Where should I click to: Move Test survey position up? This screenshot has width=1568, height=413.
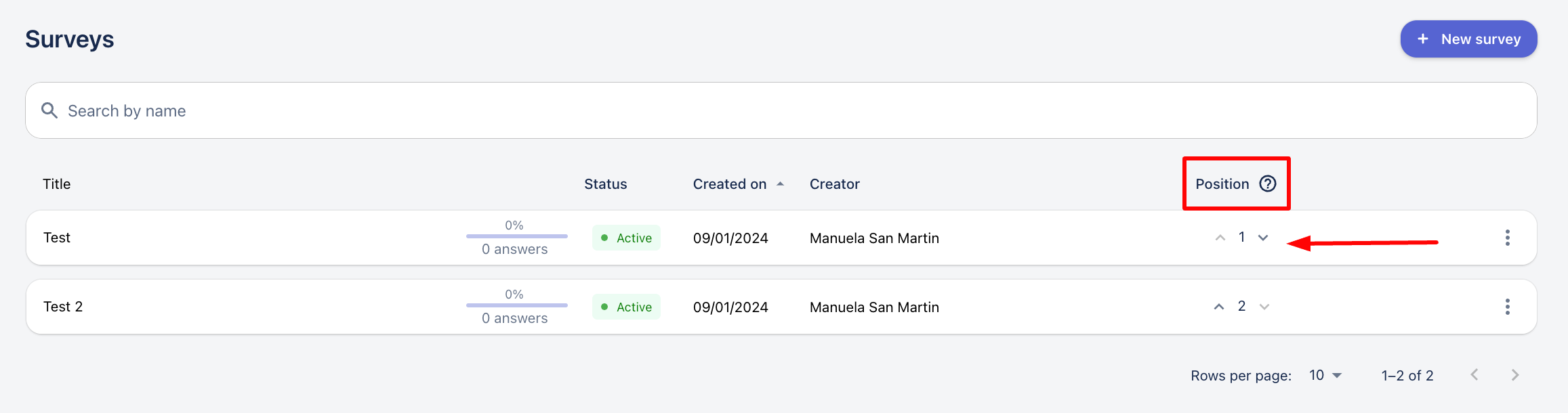click(x=1220, y=238)
